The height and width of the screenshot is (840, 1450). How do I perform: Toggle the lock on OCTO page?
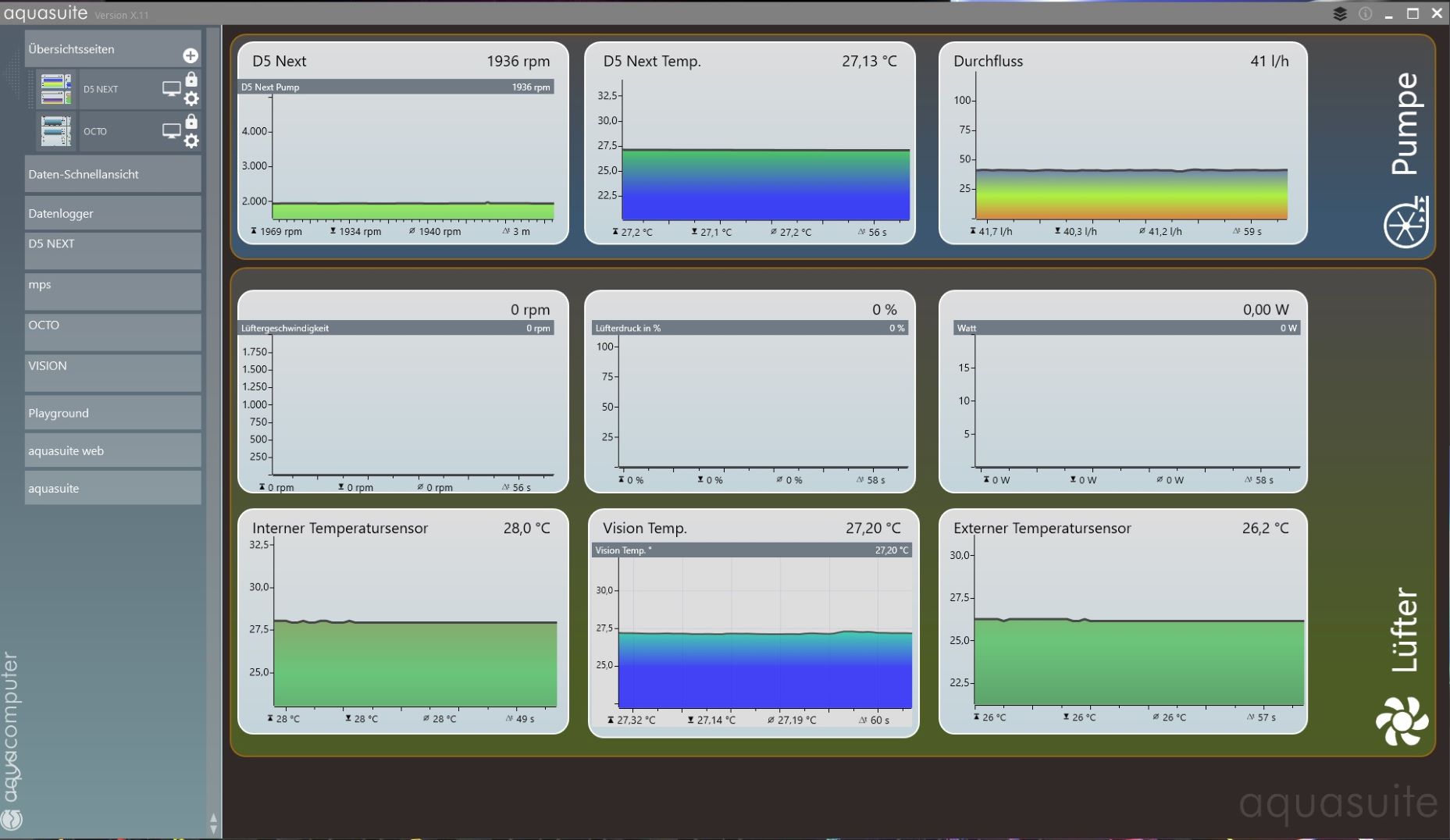click(191, 122)
